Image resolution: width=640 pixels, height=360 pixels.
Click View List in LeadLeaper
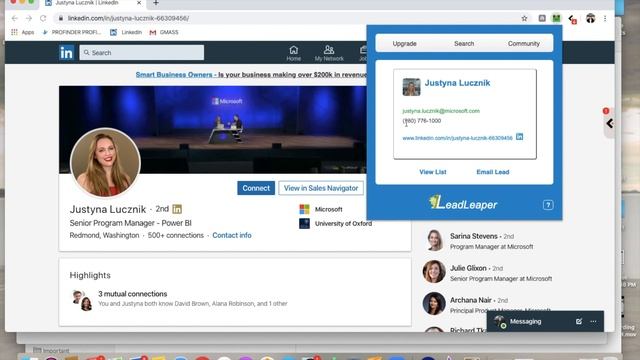tap(433, 172)
